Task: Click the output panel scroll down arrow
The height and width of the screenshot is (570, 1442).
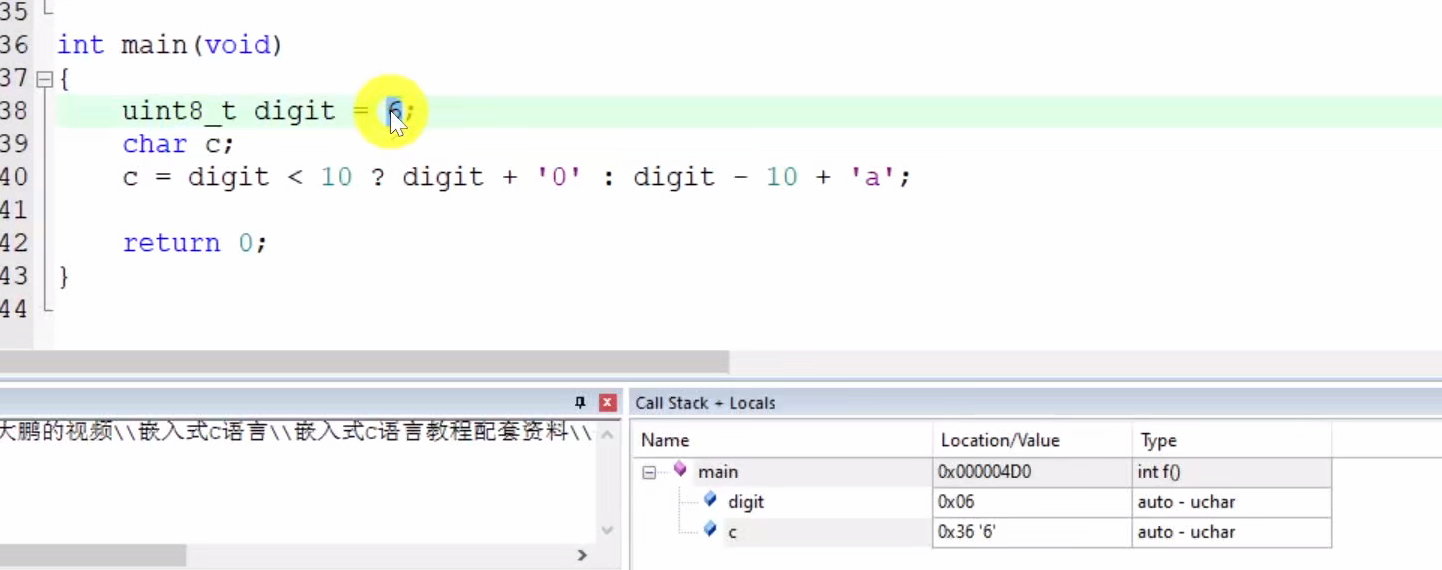Action: pos(607,530)
